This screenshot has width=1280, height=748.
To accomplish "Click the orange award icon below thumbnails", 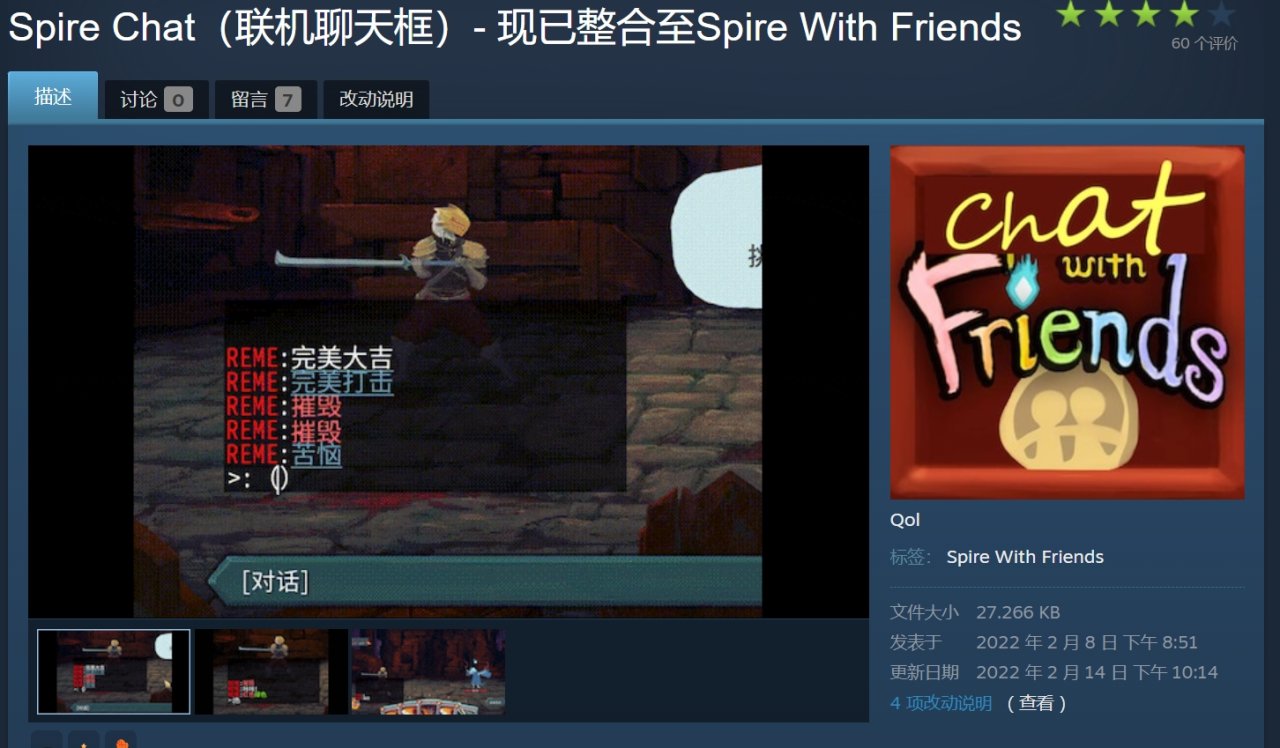I will coord(121,741).
